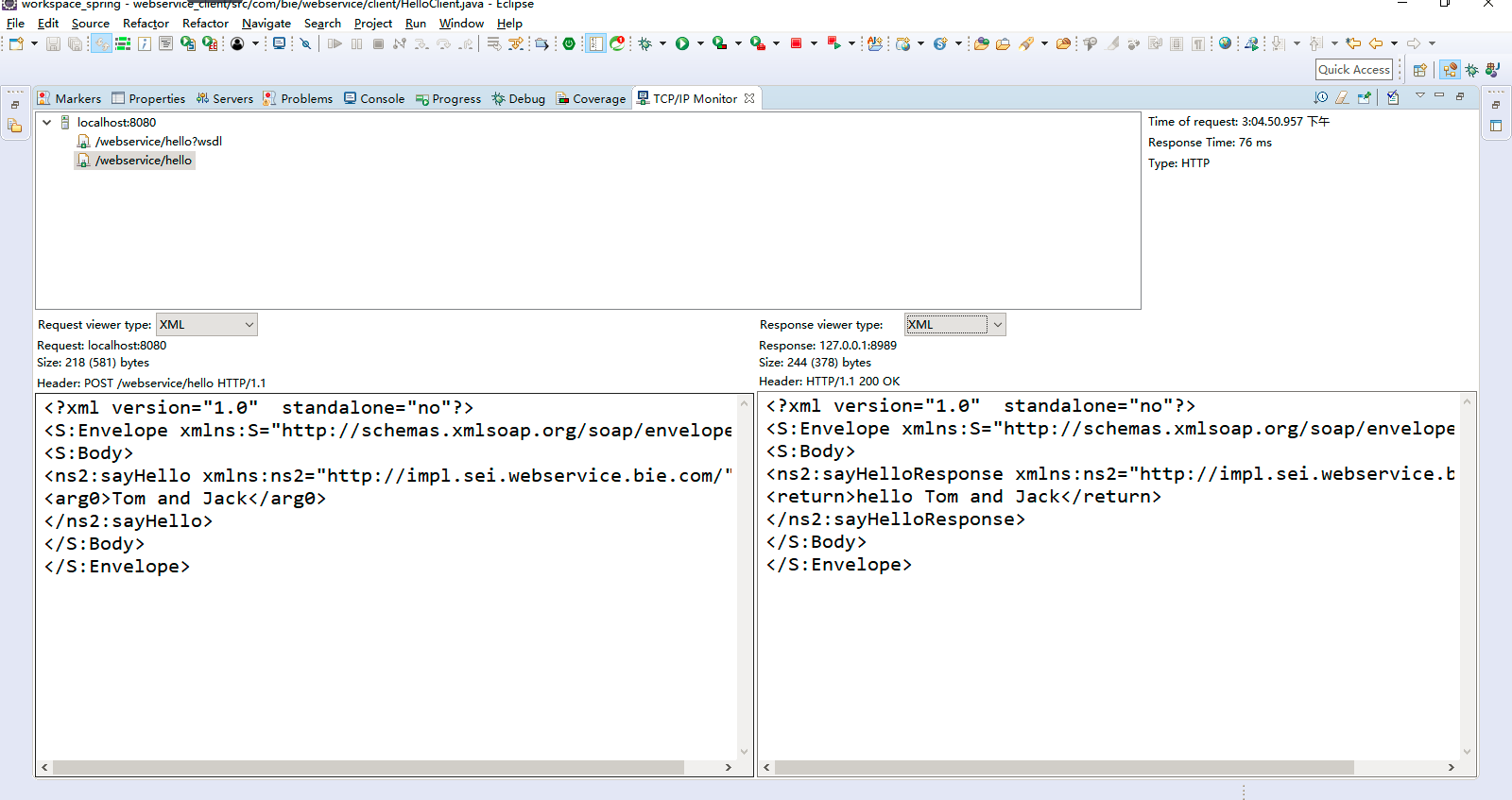The height and width of the screenshot is (800, 1512).
Task: Open the Forward navigation history dropdown arrow
Action: click(1432, 43)
